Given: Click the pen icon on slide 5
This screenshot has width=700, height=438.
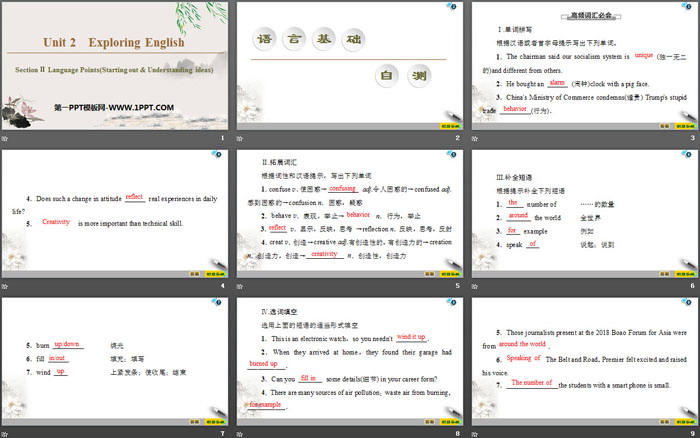Looking at the screenshot, I should click(453, 263).
